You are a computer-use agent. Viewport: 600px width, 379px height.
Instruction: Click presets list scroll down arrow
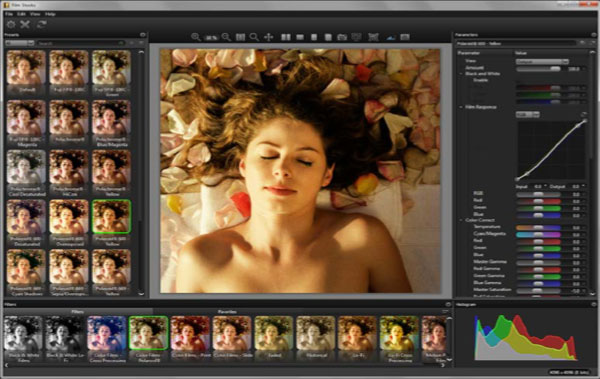pos(142,294)
